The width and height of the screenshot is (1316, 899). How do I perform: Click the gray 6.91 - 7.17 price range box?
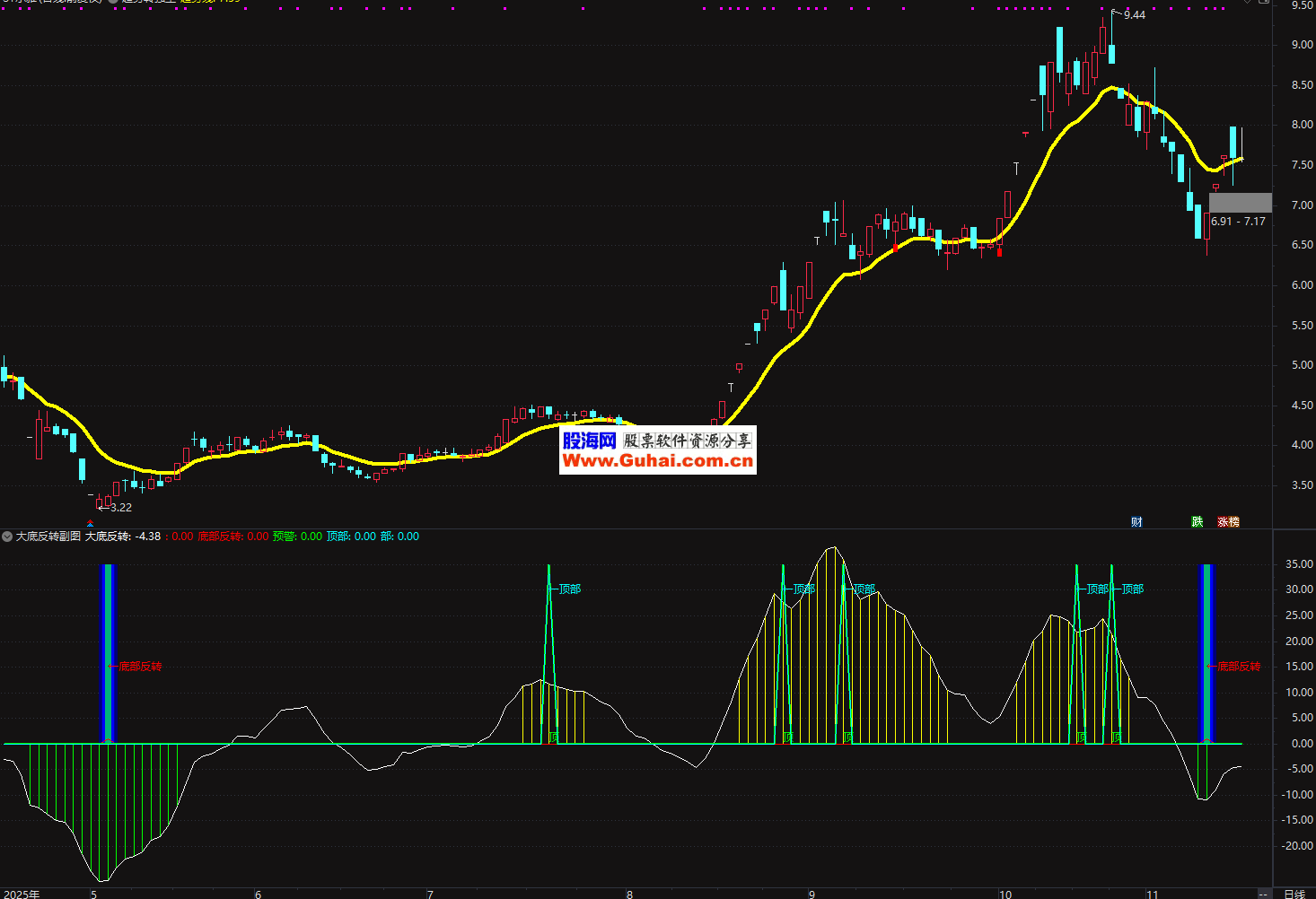1240,203
